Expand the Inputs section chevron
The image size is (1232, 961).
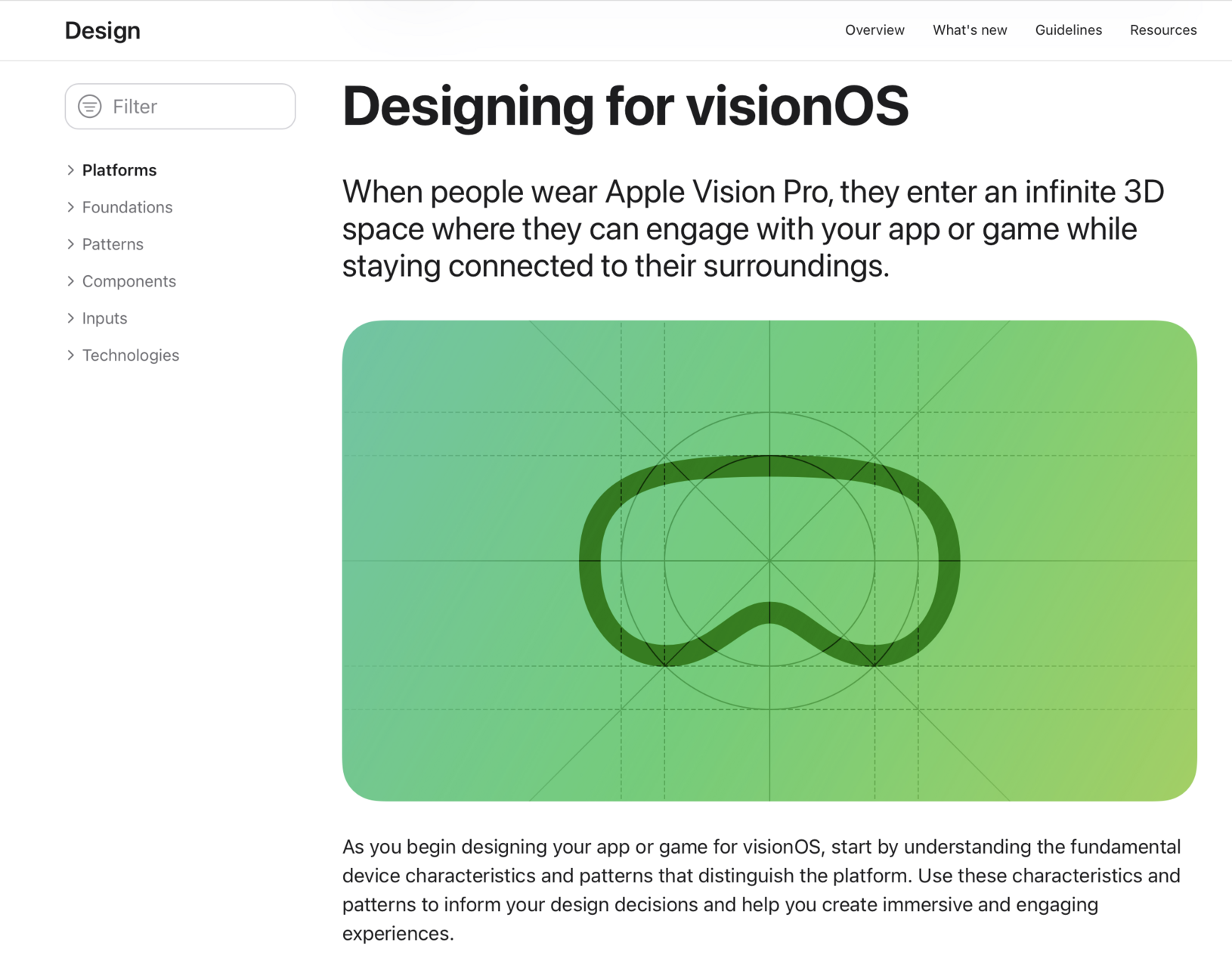70,318
